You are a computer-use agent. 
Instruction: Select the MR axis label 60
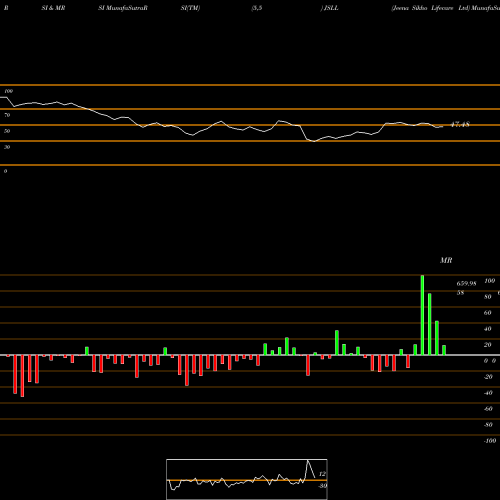[488, 313]
